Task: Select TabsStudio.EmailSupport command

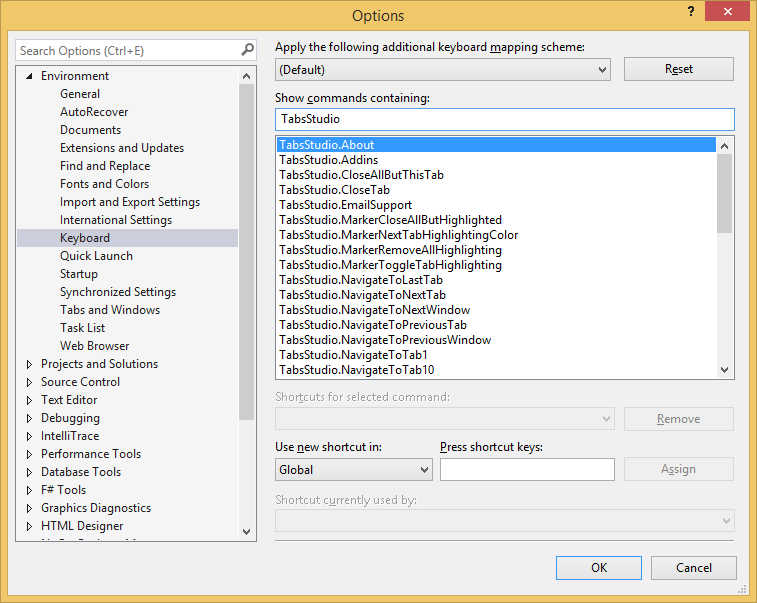Action: pos(496,205)
